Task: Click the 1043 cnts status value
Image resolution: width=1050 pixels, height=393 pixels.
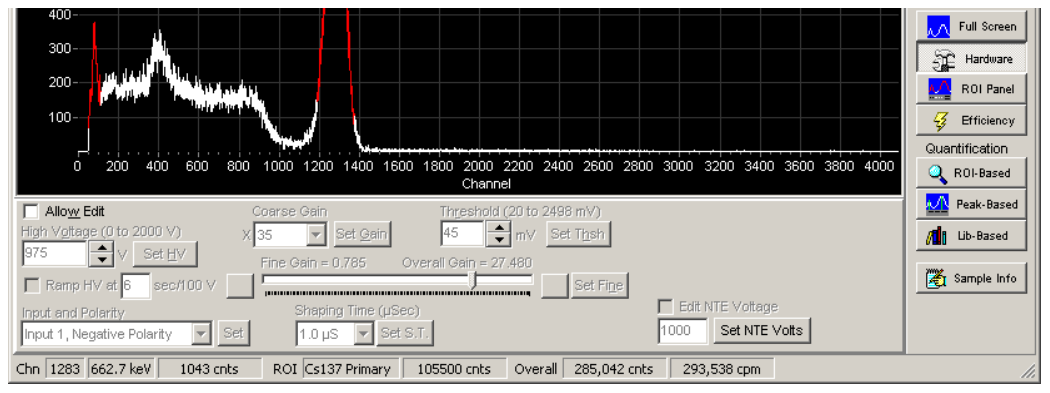Action: click(210, 369)
